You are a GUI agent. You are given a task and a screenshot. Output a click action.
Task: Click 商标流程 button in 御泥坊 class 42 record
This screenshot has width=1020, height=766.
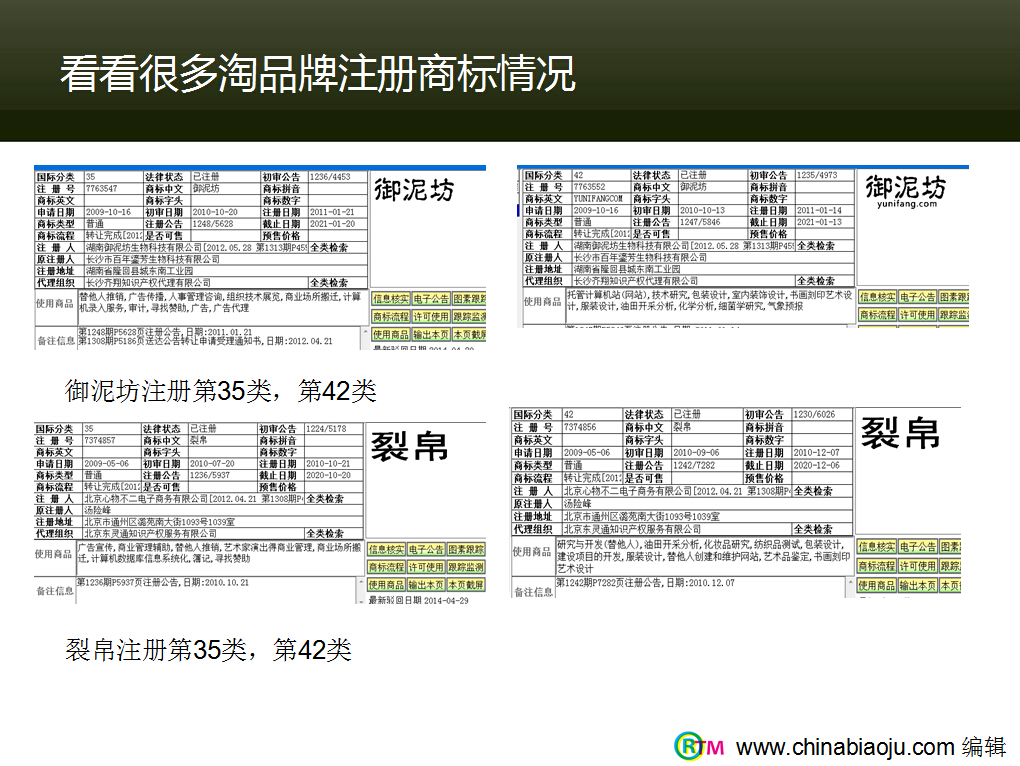click(878, 315)
